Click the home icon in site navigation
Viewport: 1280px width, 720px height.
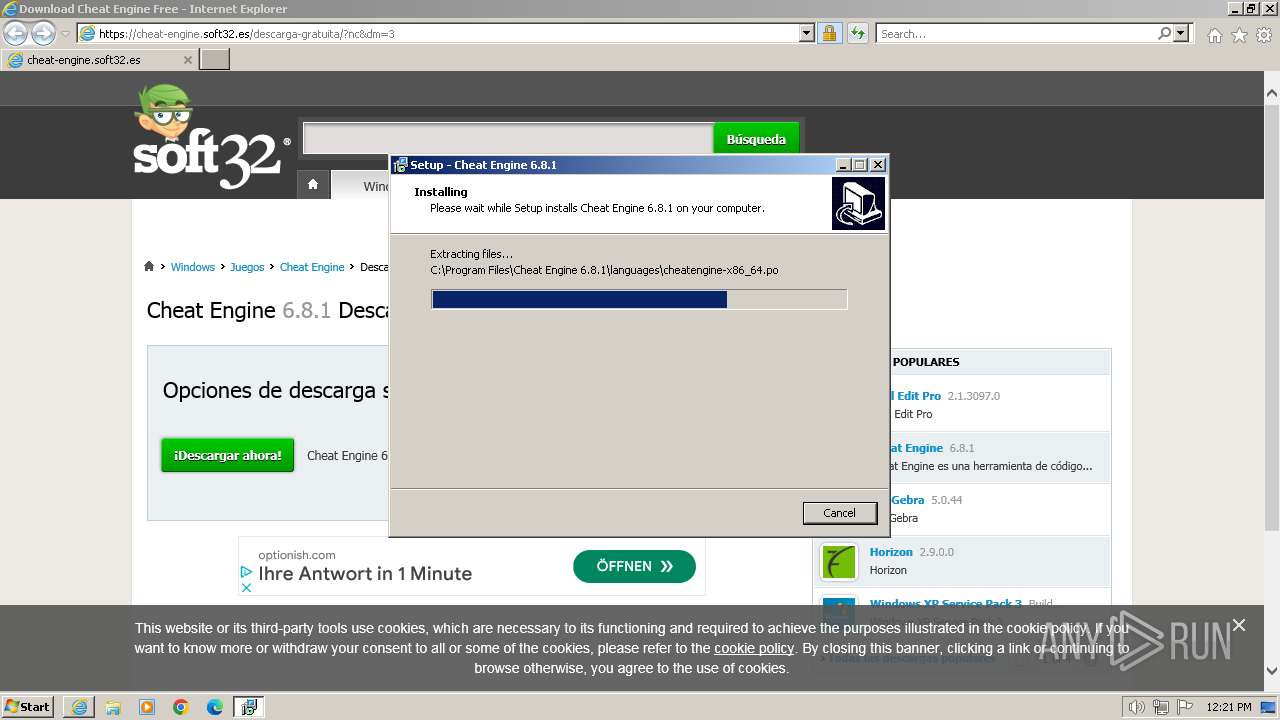click(x=313, y=184)
